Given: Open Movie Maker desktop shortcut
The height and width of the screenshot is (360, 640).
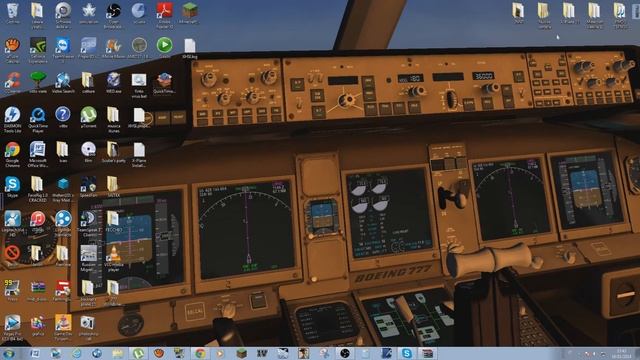Looking at the screenshot, I should click(x=113, y=49).
